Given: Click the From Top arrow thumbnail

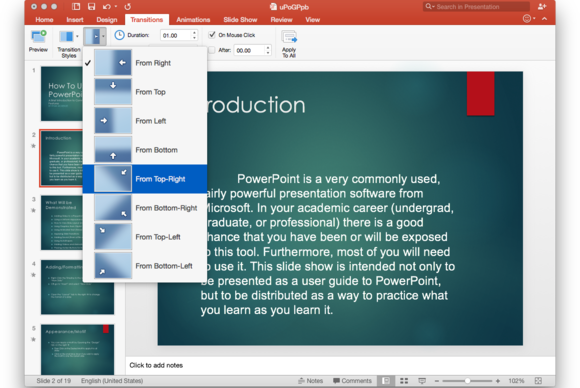Looking at the screenshot, I should pos(113,92).
